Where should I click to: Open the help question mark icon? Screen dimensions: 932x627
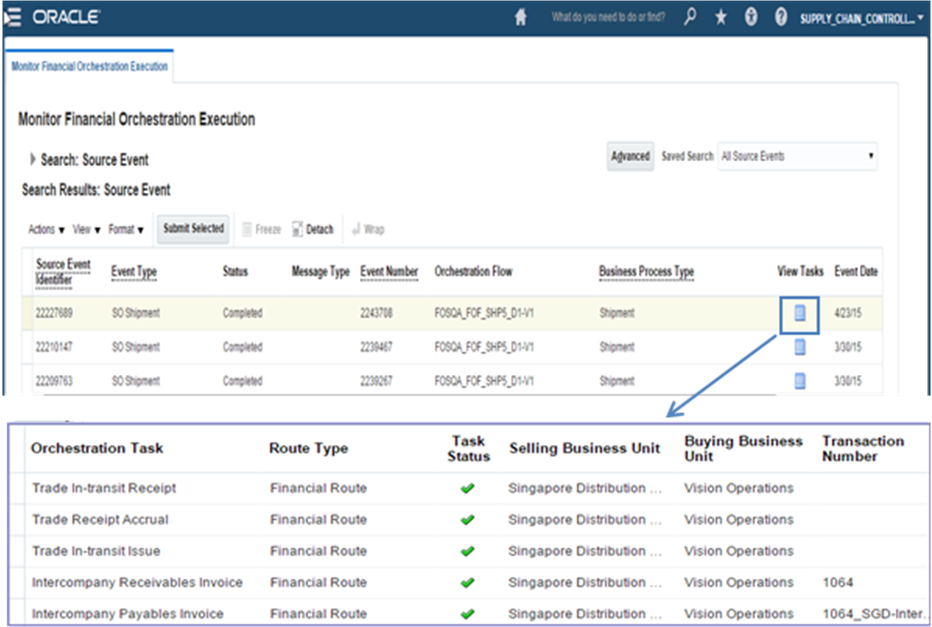pos(781,17)
